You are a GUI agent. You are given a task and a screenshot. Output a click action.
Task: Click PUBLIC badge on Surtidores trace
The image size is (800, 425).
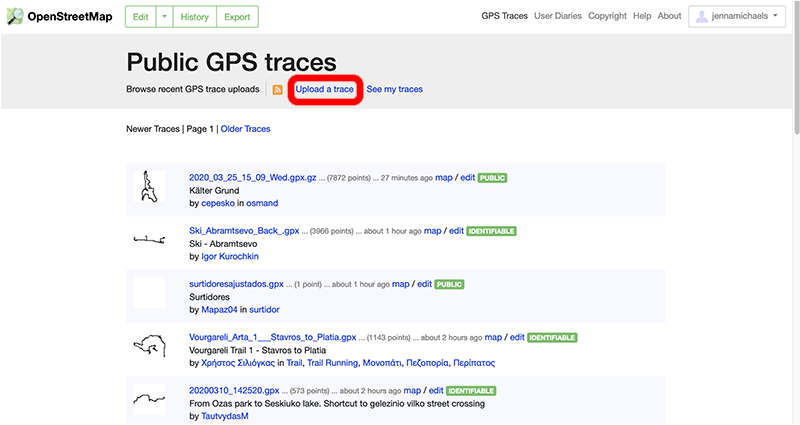point(449,284)
